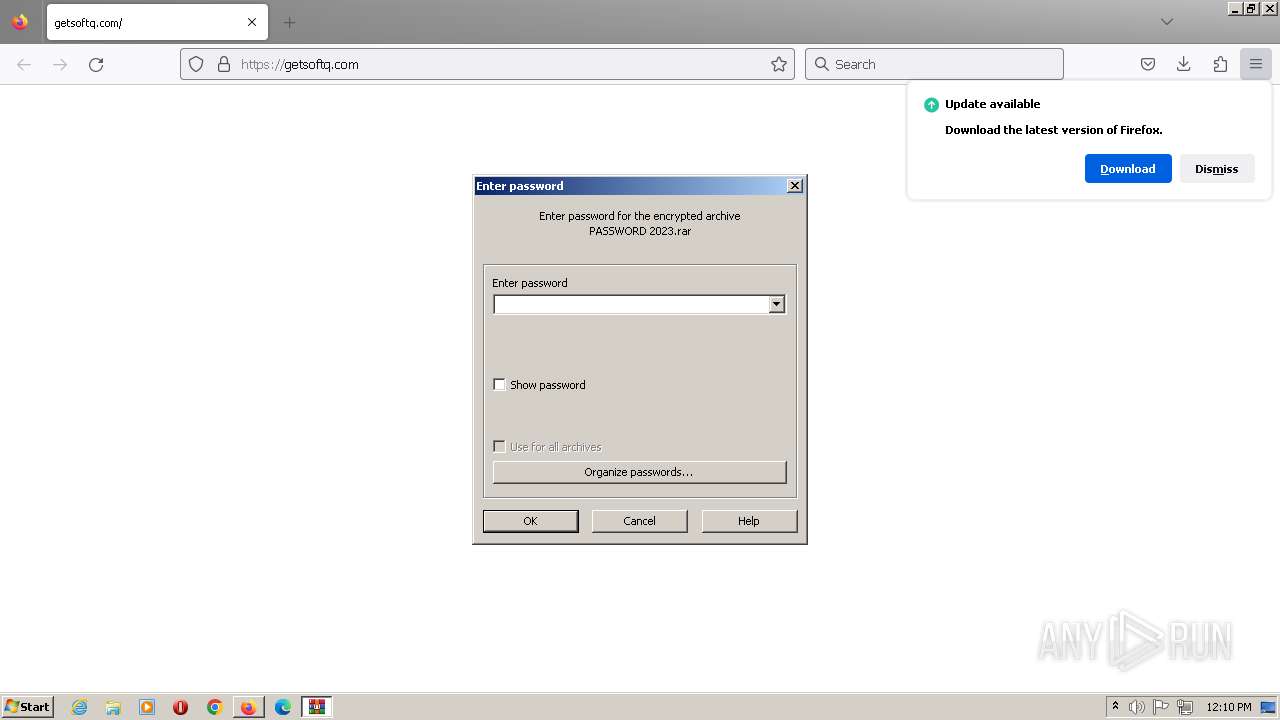Dismiss the update notification

[x=1216, y=169]
